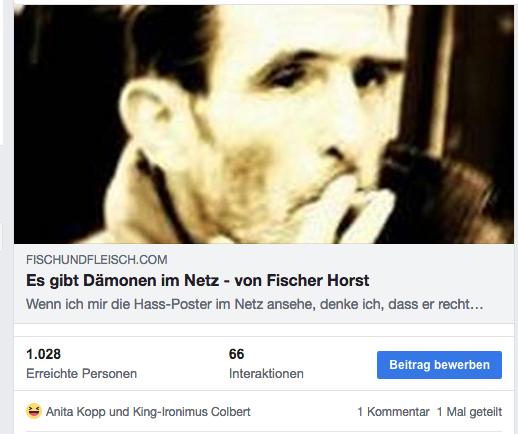Click the 66 interactions number

tap(236, 354)
